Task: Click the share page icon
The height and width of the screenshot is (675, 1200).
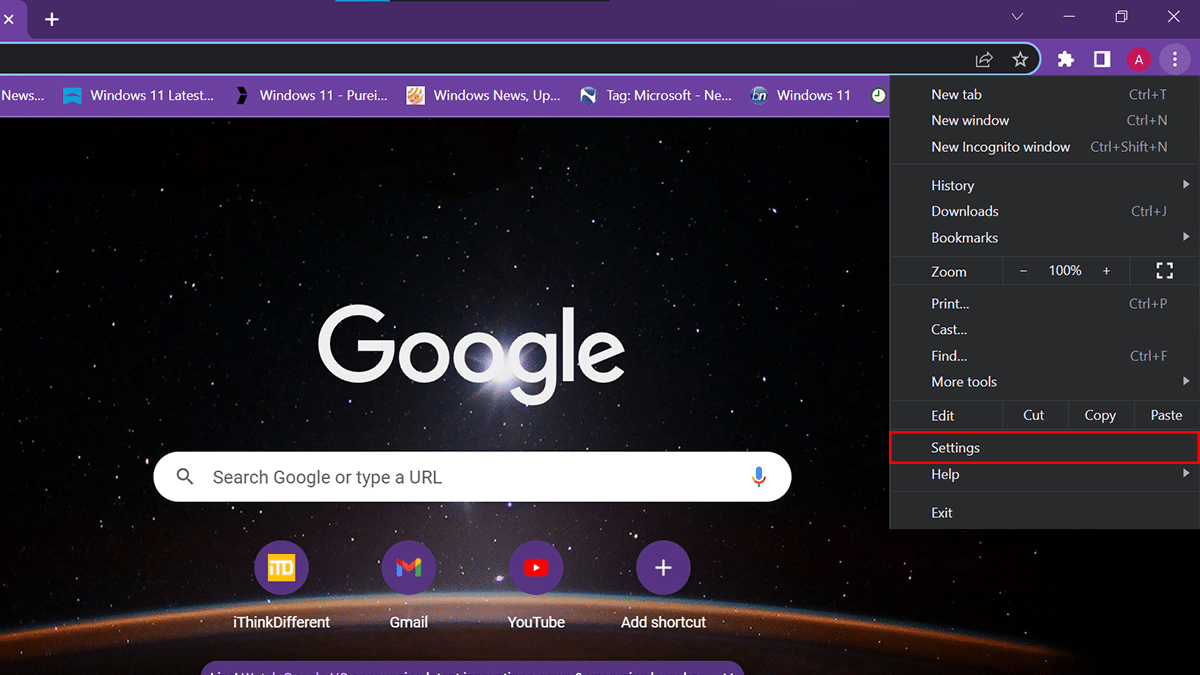Action: [x=984, y=60]
